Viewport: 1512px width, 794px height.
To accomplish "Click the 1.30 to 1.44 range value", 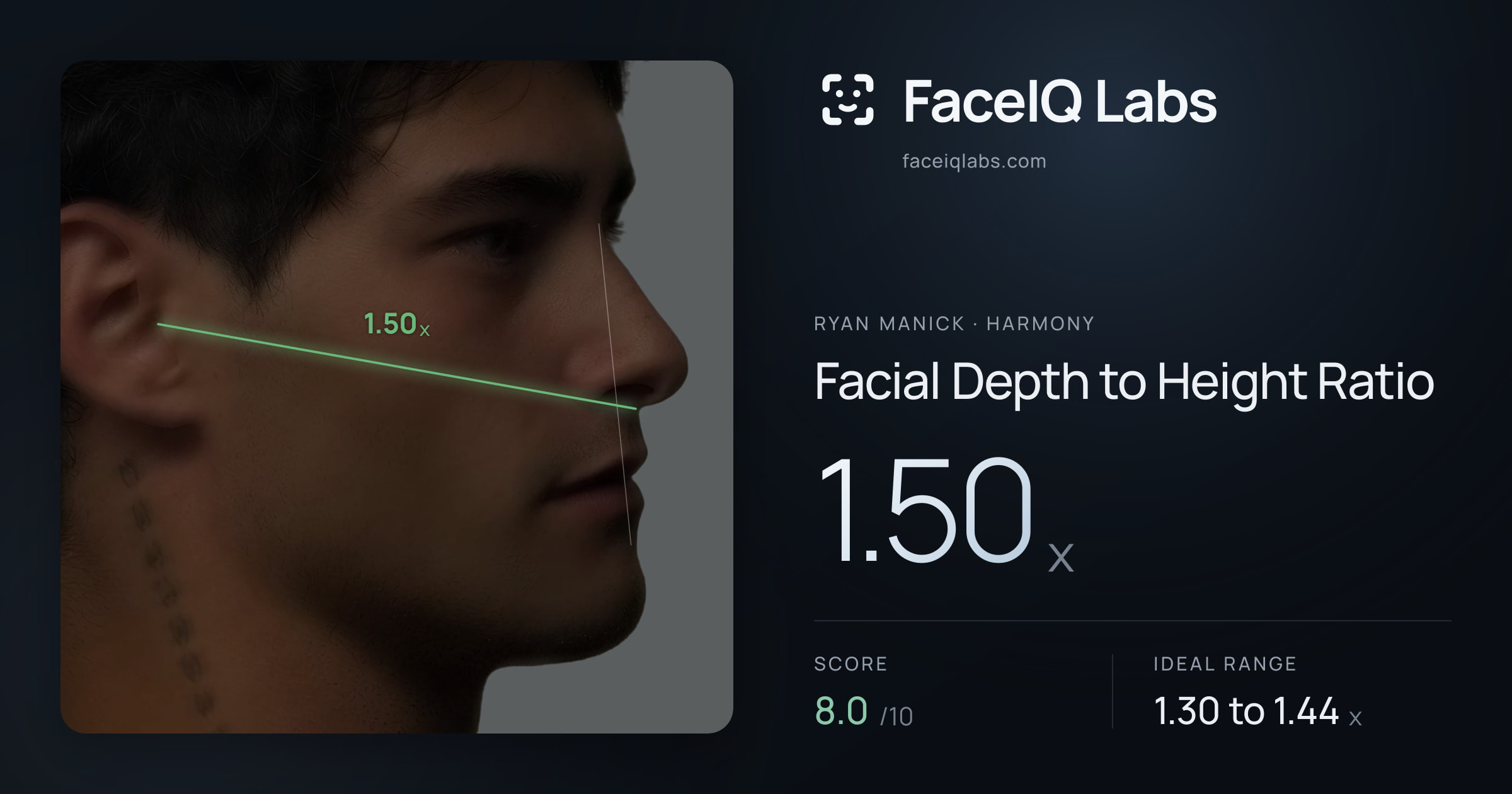I will click(x=1257, y=711).
